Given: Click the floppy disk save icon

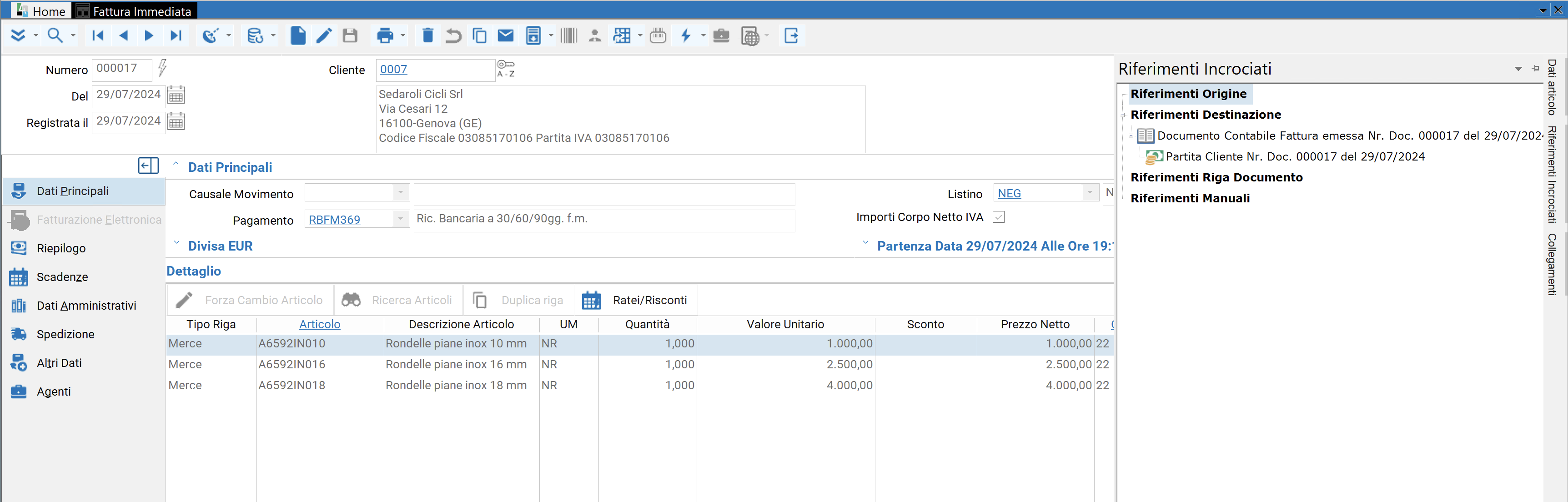Looking at the screenshot, I should click(350, 36).
